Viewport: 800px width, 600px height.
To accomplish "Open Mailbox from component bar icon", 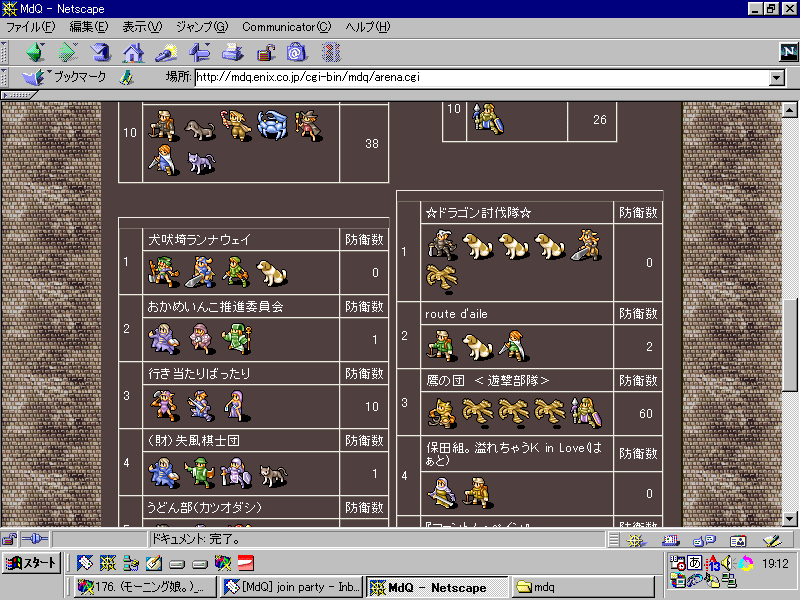I will point(670,540).
